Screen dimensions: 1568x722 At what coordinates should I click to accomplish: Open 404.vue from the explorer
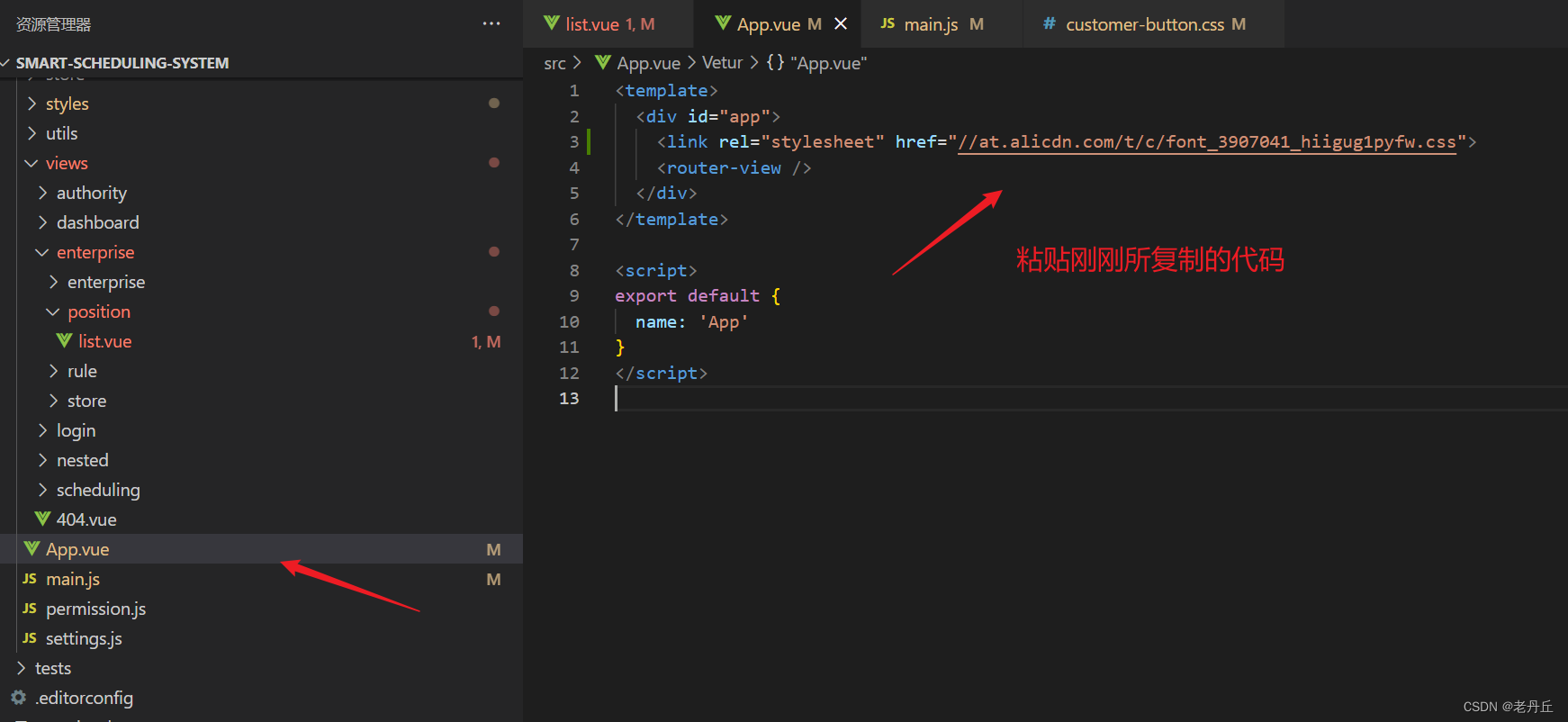click(x=261, y=519)
